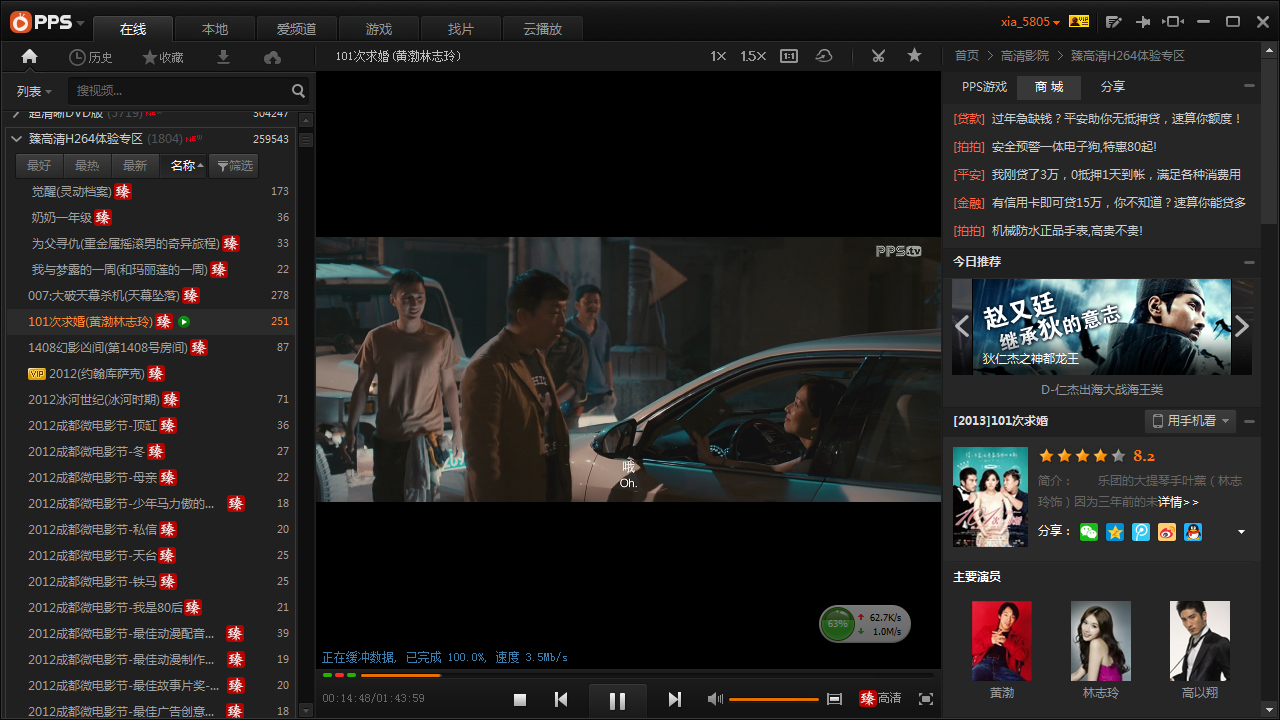This screenshot has height=720, width=1280.
Task: Open the 历史 history list
Action: pos(91,57)
